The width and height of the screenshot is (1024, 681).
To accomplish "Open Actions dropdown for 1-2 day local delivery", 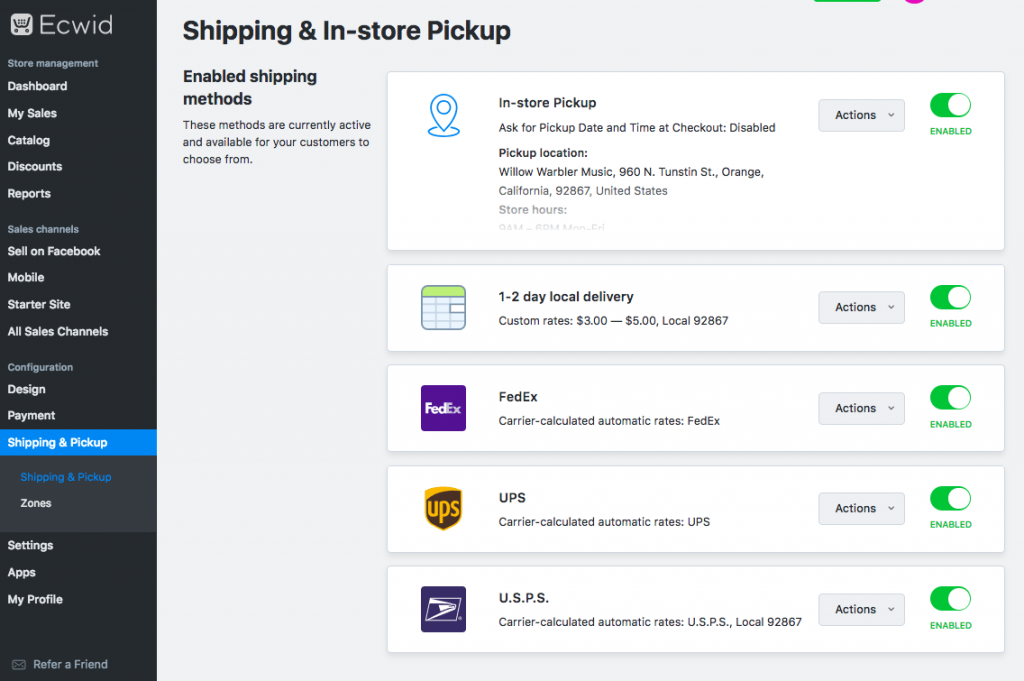I will tap(861, 307).
